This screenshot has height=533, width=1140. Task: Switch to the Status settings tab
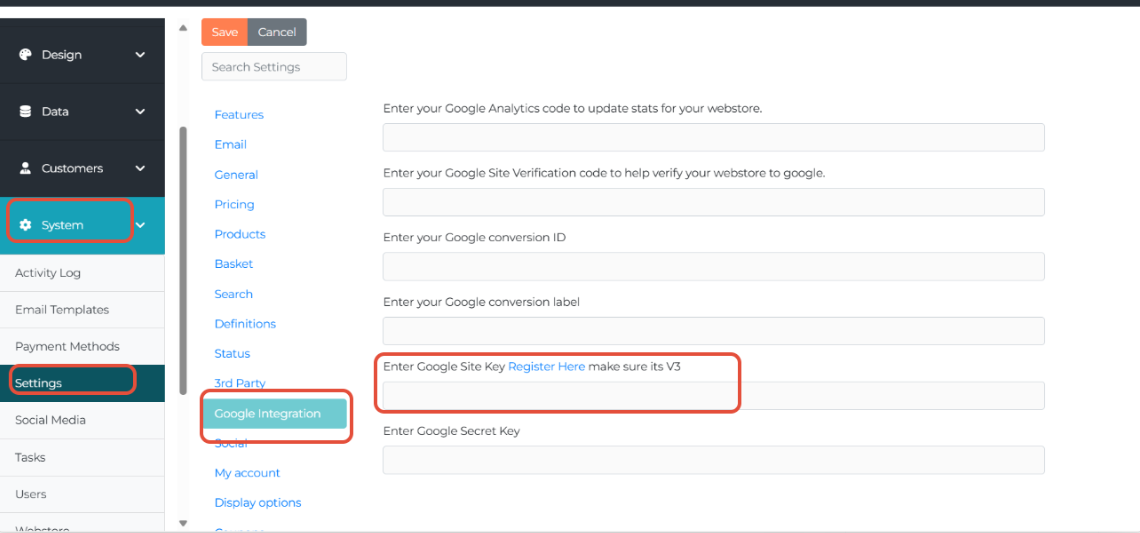tap(232, 353)
